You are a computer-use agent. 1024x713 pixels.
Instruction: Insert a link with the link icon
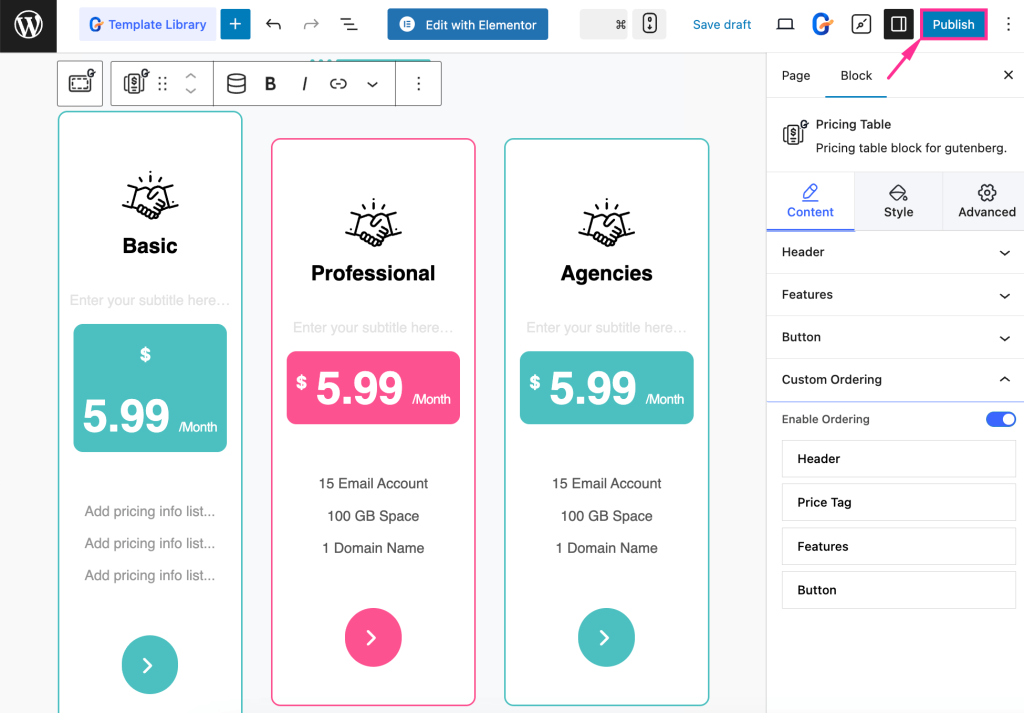[338, 84]
